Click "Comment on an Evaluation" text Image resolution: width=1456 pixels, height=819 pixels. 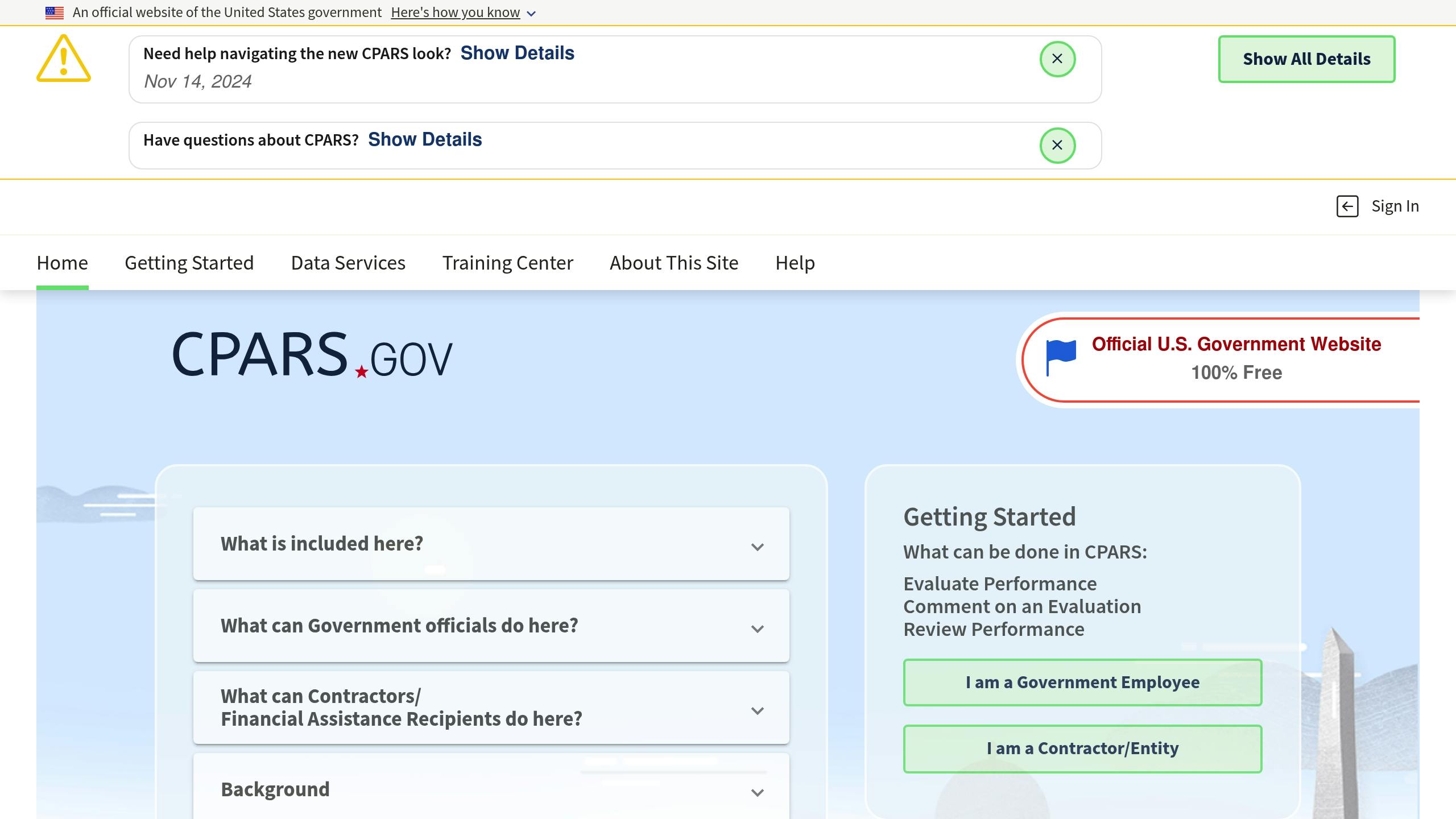tap(1022, 606)
